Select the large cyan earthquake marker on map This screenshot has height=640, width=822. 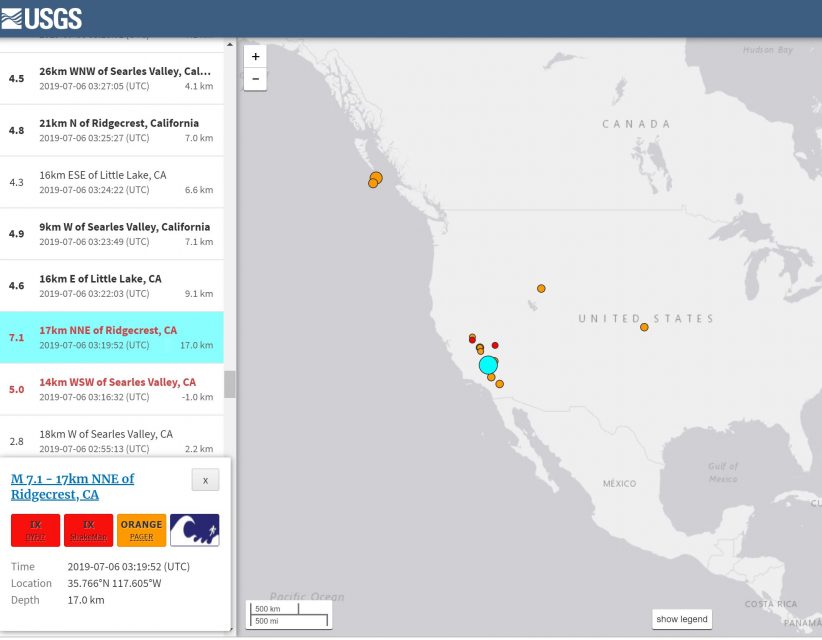click(x=488, y=365)
